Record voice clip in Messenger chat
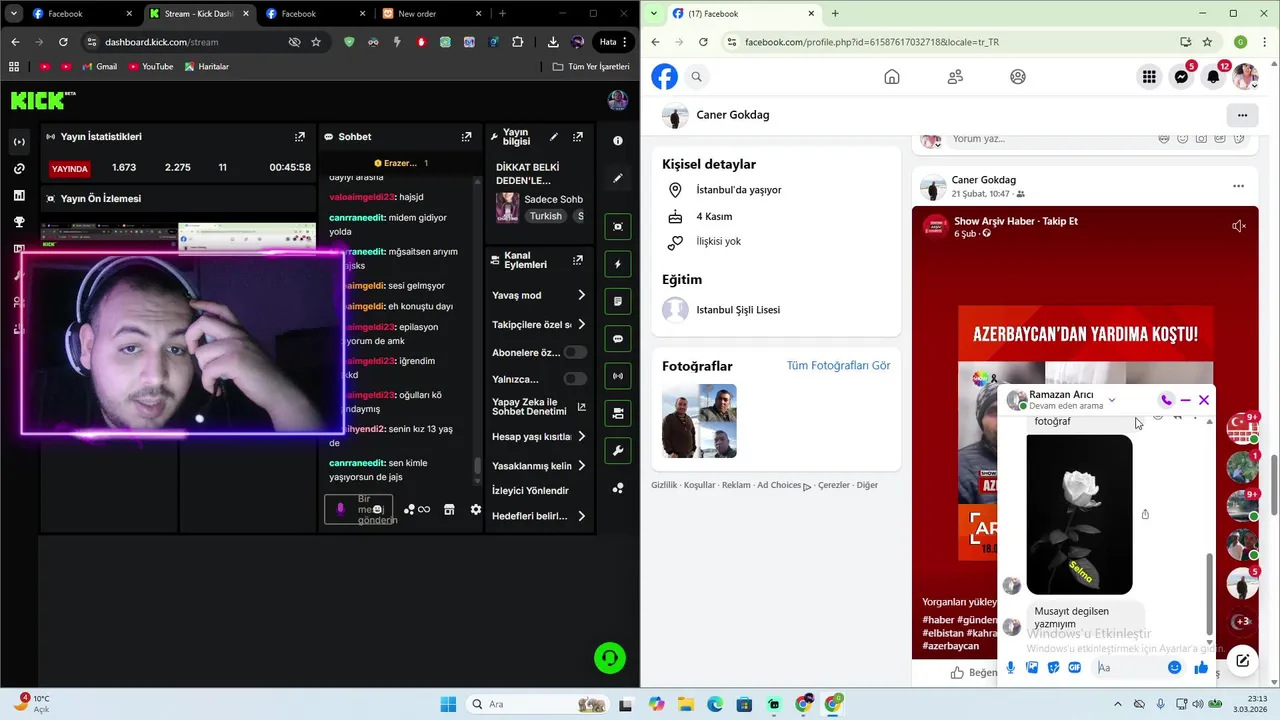Image resolution: width=1280 pixels, height=720 pixels. pyautogui.click(x=1011, y=668)
